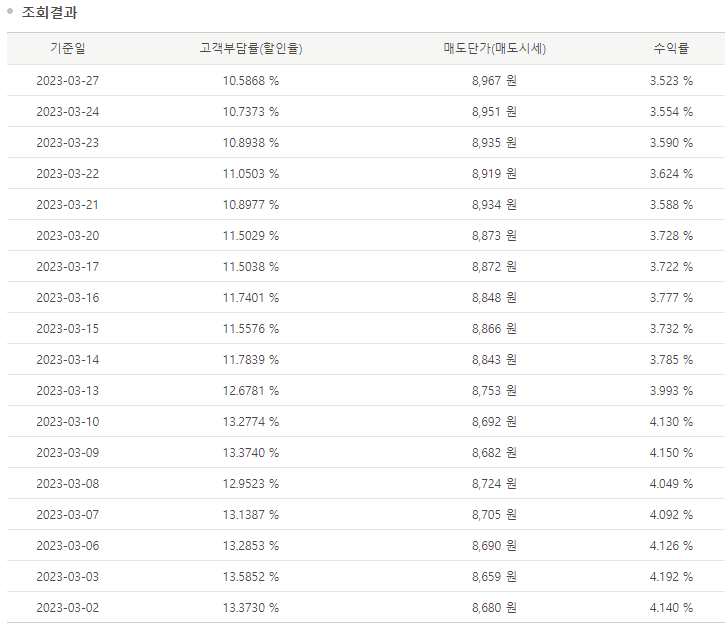Select date 2023-03-20
The image size is (725, 627).
(x=68, y=235)
